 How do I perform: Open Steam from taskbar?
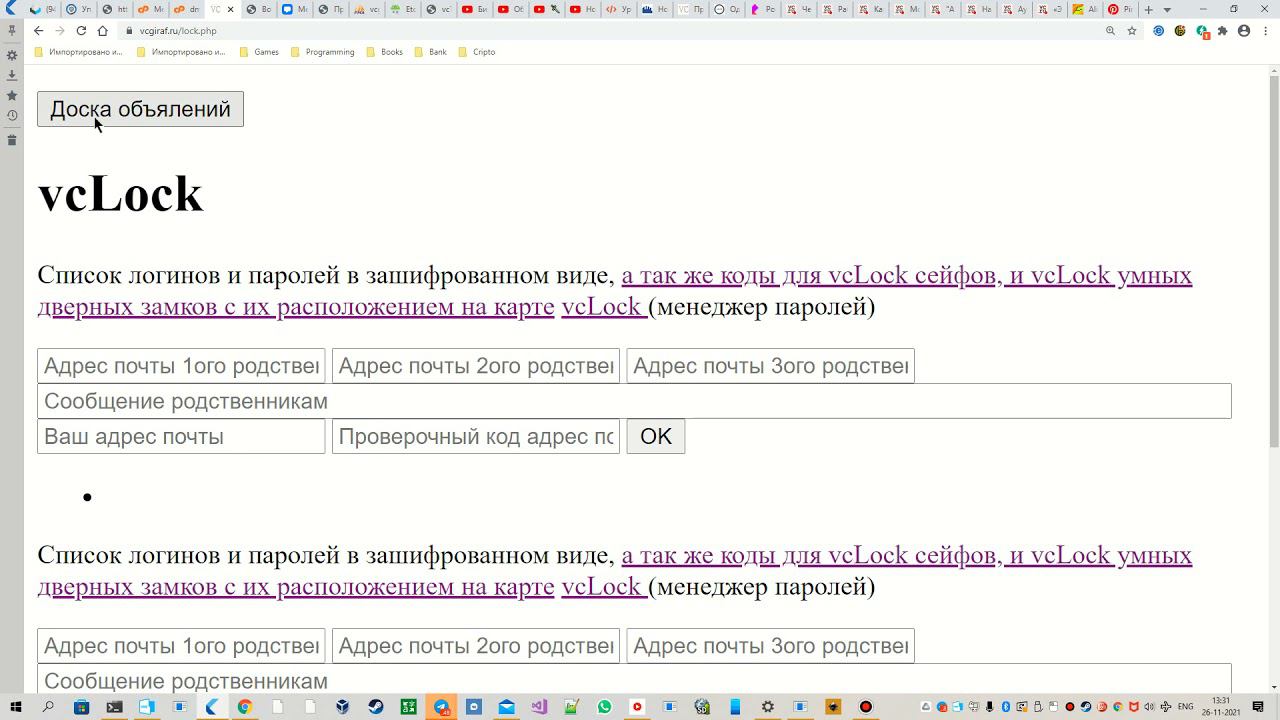[x=375, y=707]
